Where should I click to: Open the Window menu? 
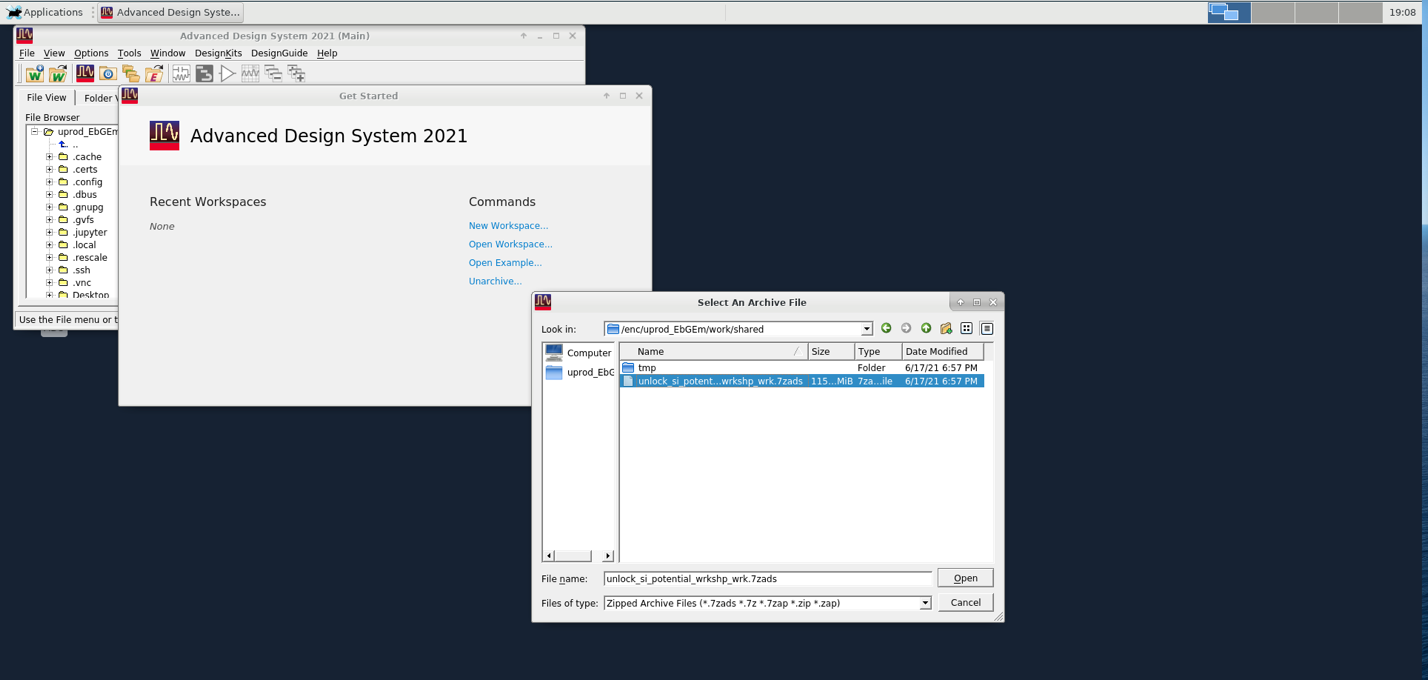tap(168, 53)
